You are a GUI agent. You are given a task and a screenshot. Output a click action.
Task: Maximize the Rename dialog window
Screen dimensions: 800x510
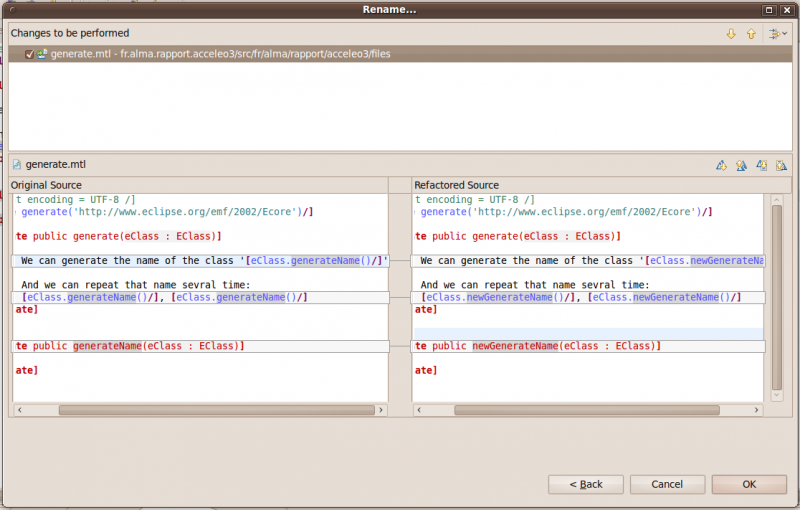coord(770,9)
